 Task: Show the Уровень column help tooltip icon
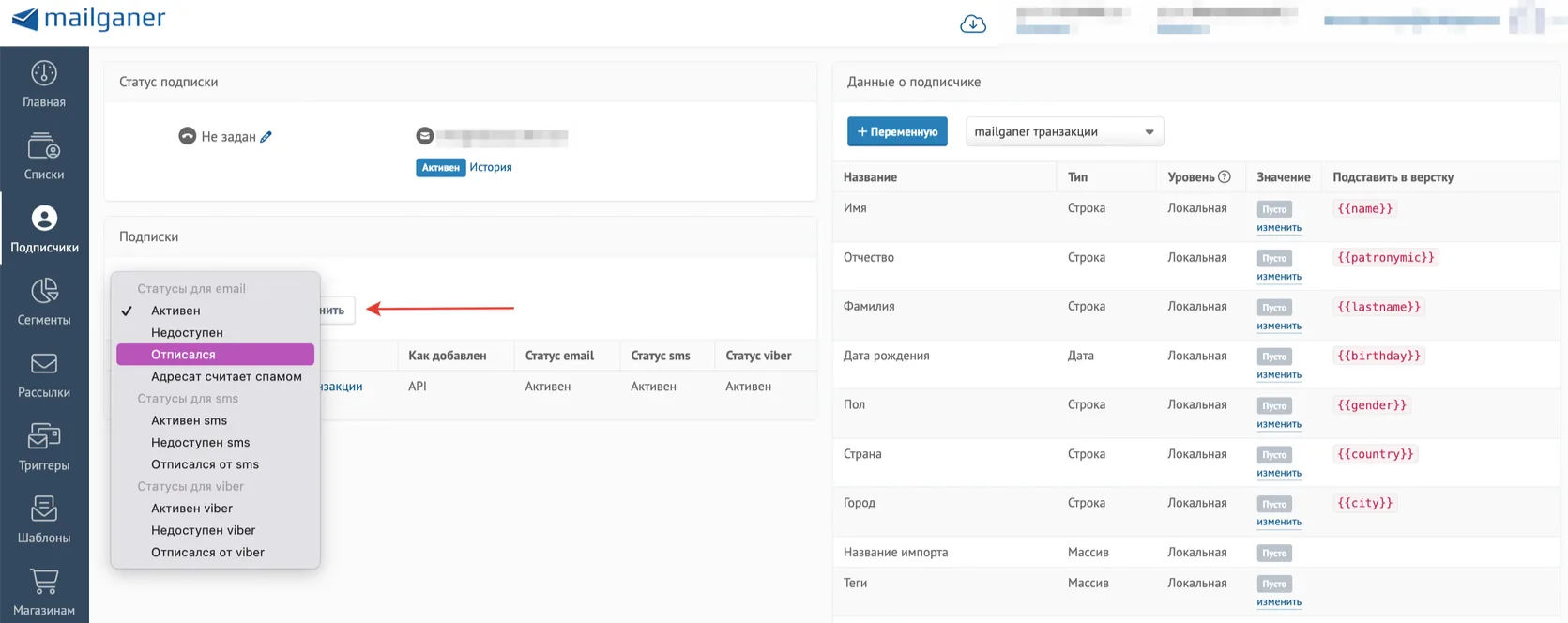click(1225, 176)
